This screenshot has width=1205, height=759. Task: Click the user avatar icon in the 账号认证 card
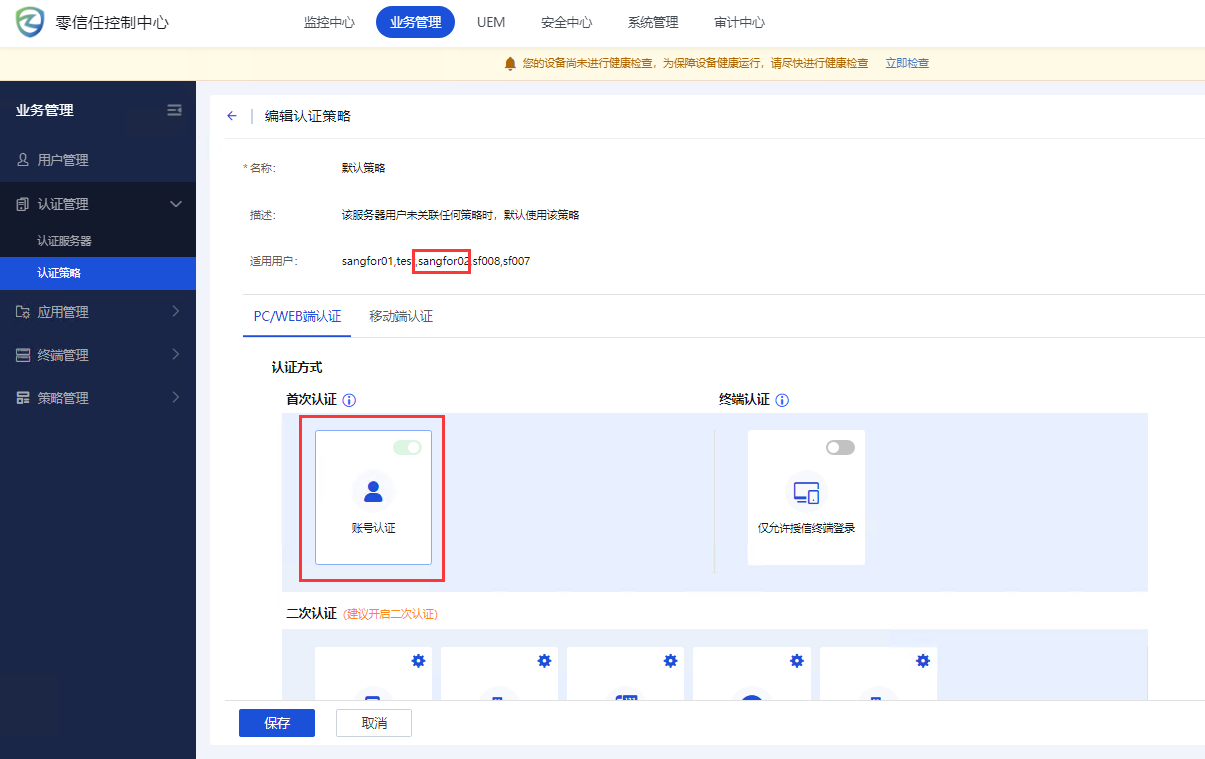pos(373,491)
